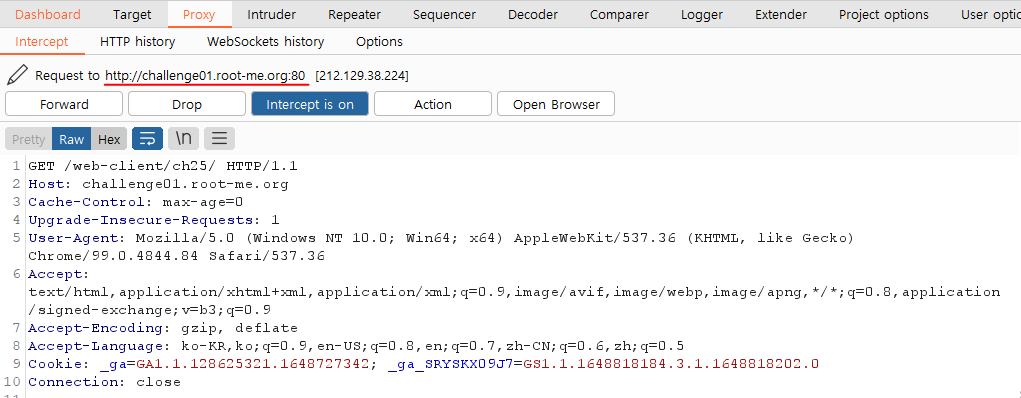Open the Extender tab

coord(781,14)
